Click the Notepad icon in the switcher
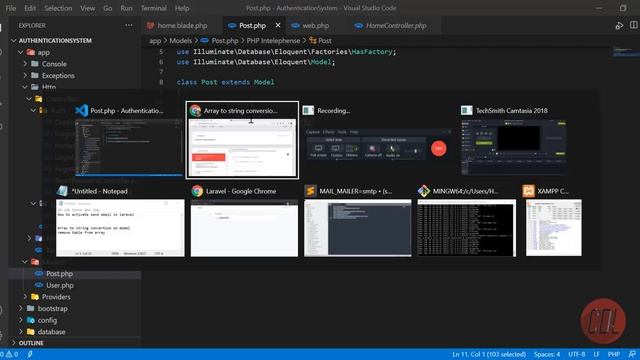Screen dimensions: 640x360 62,191
